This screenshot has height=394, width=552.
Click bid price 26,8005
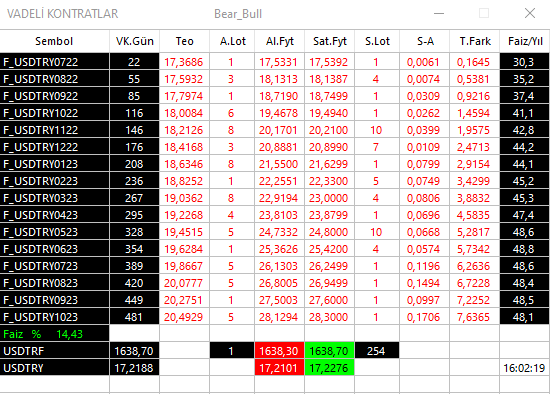pyautogui.click(x=279, y=283)
